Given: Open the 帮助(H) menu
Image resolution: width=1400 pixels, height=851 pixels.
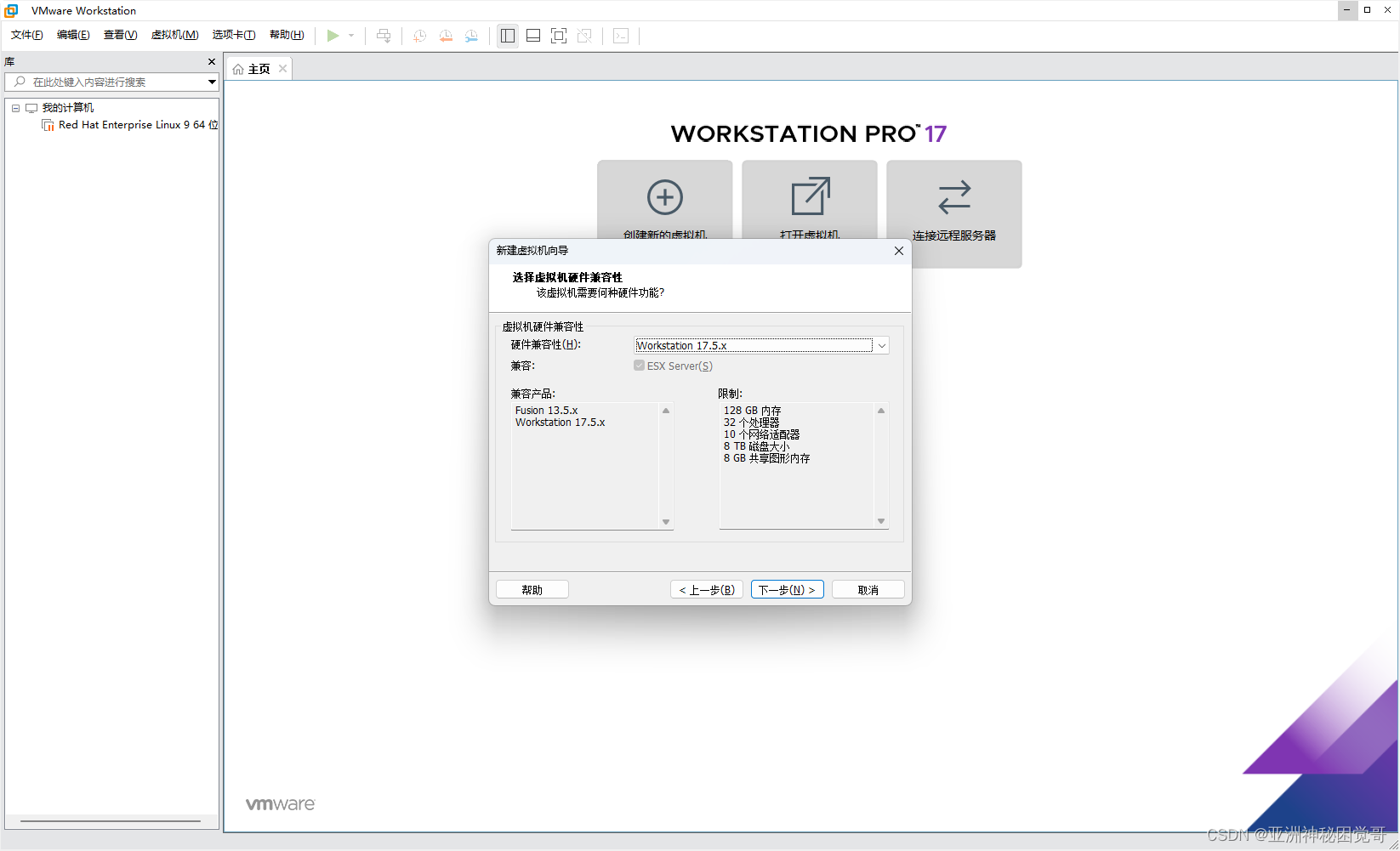Looking at the screenshot, I should tap(287, 35).
